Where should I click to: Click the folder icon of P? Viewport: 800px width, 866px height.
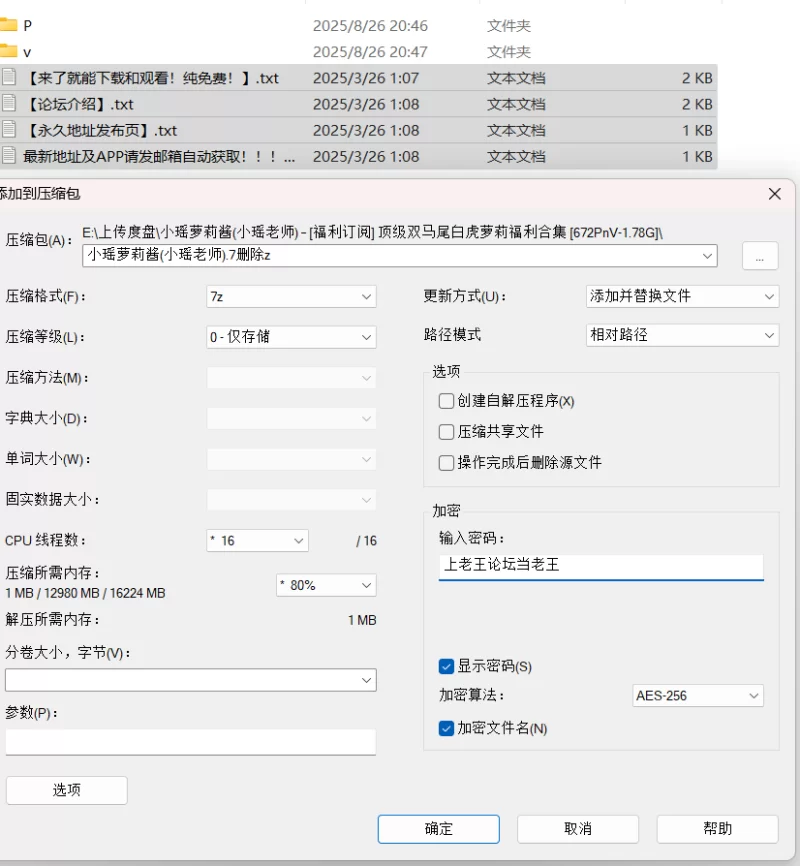[x=8, y=25]
